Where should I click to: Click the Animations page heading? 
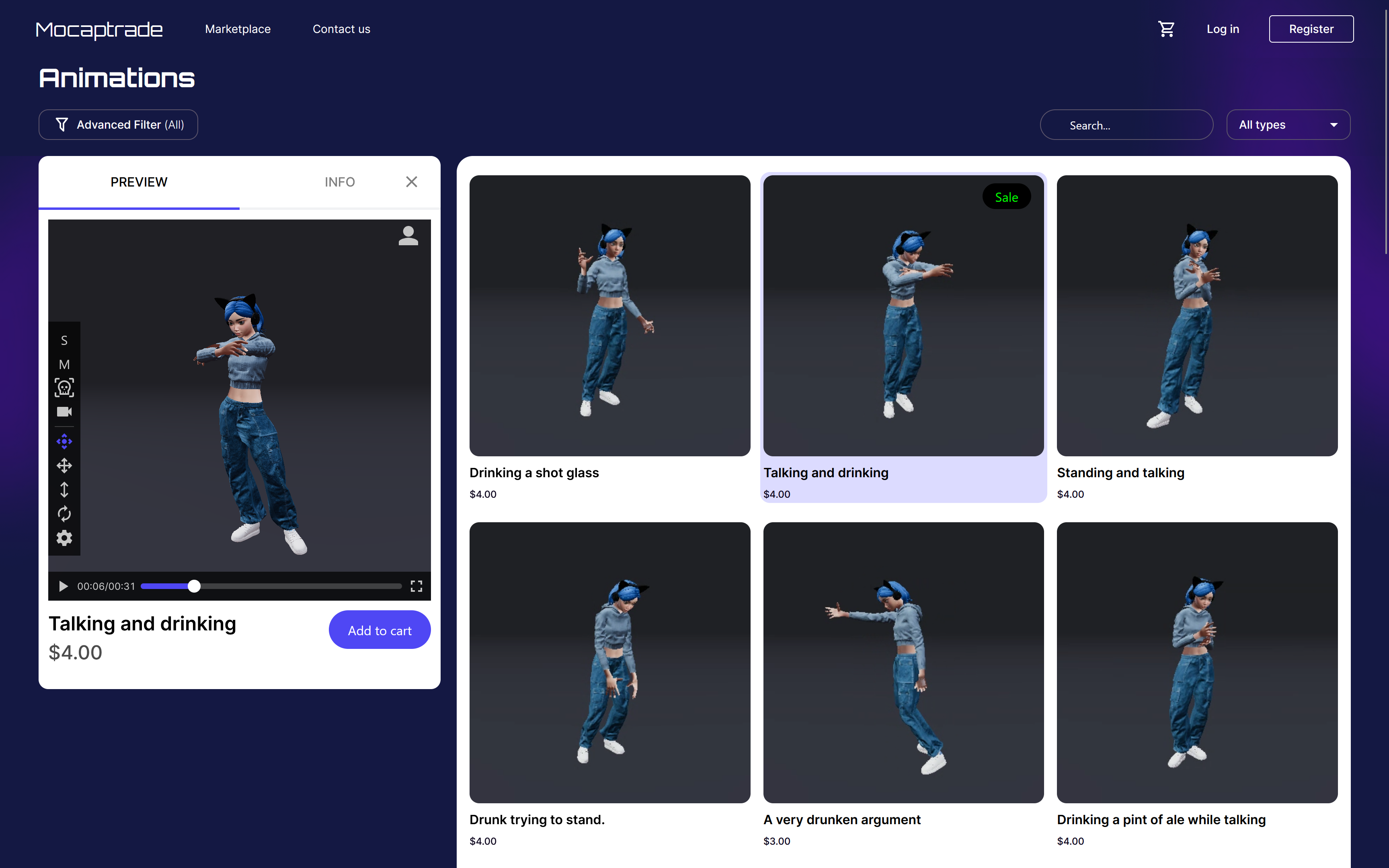tap(117, 78)
